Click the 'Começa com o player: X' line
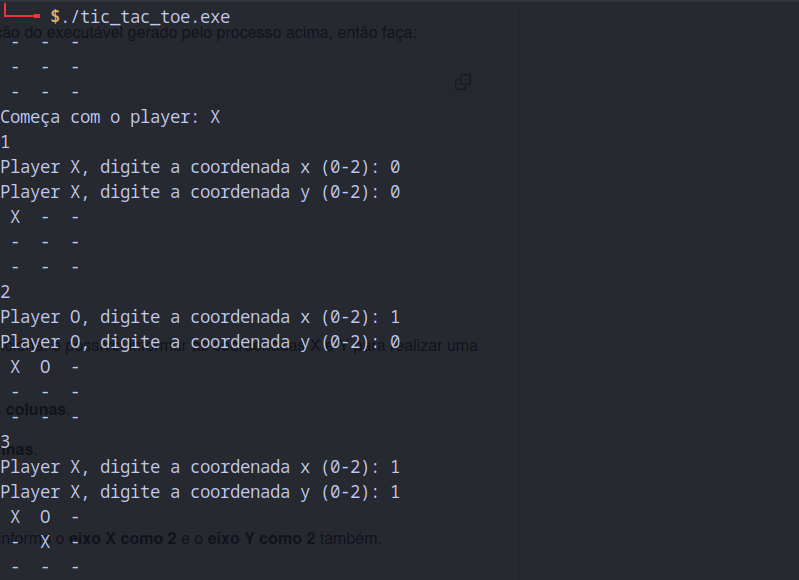Screen dimensions: 799x580 (x=110, y=117)
